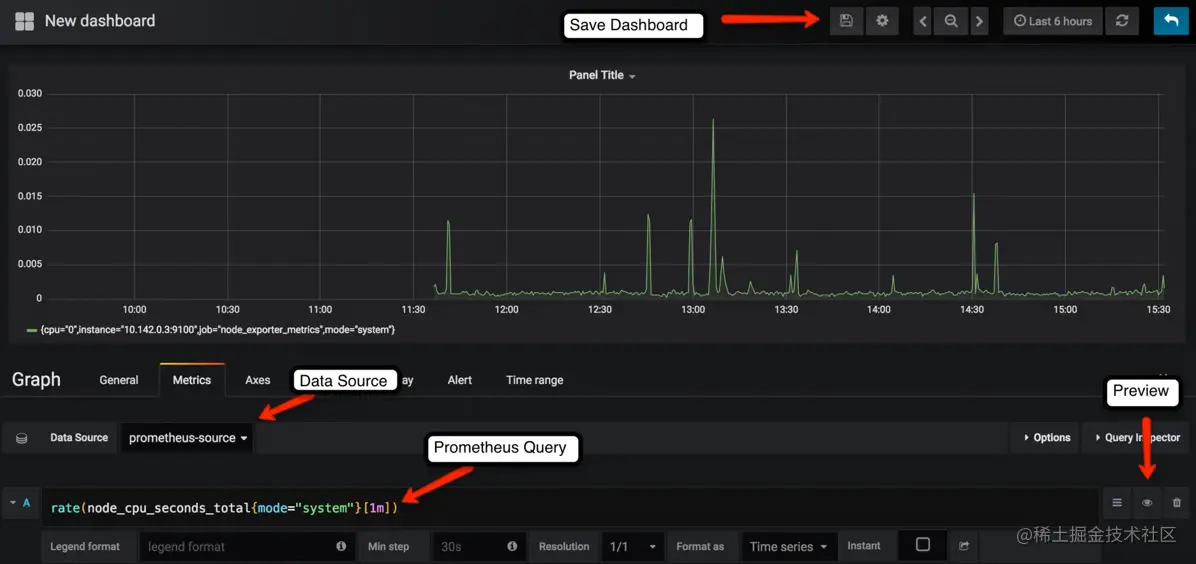Image resolution: width=1196 pixels, height=564 pixels.
Task: Open the Format as Time series dropdown
Action: tap(789, 546)
